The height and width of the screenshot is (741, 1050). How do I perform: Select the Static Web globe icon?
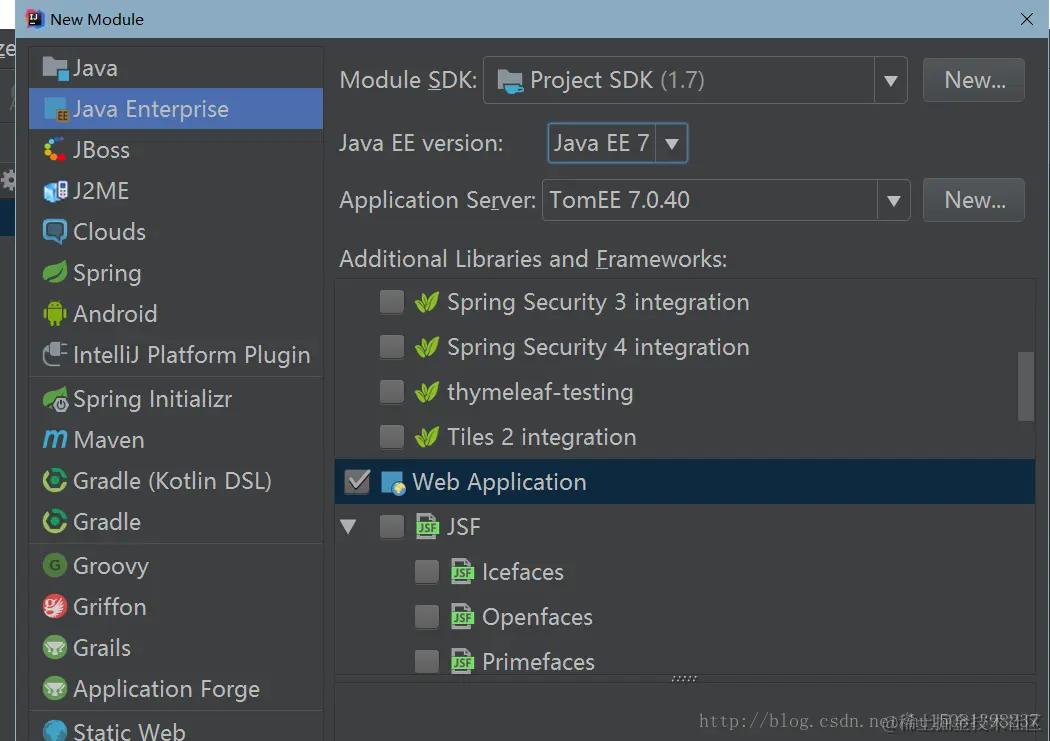pyautogui.click(x=55, y=730)
